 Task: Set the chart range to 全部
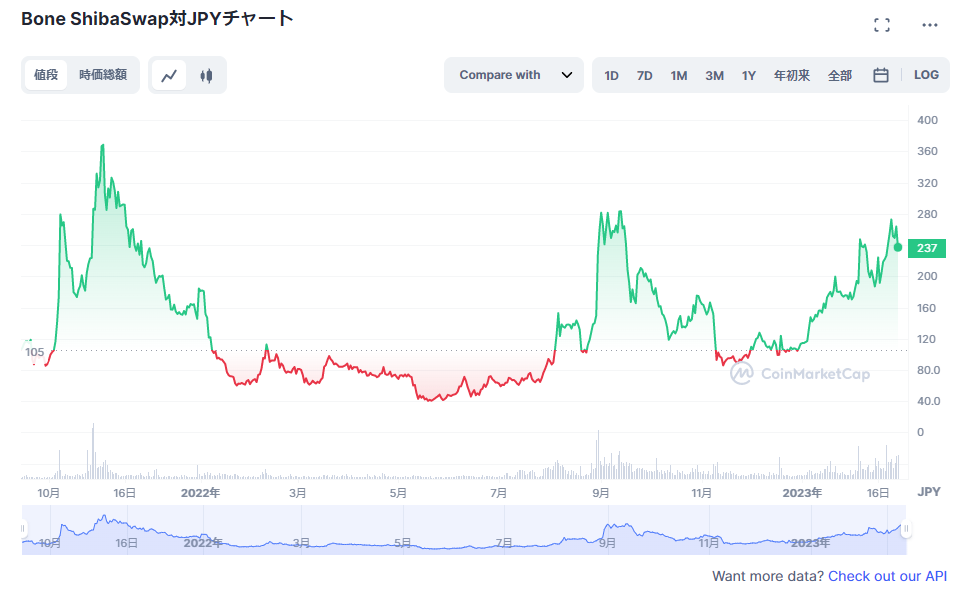(x=840, y=75)
